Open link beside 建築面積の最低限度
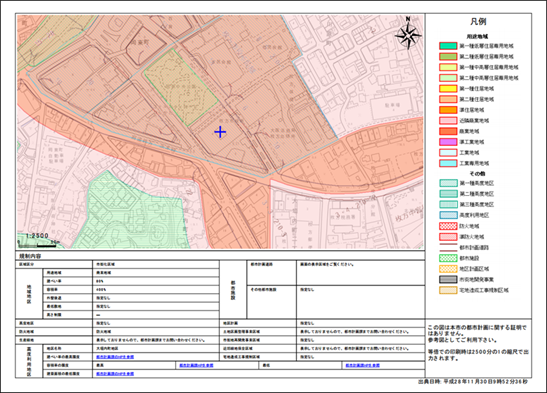 (x=115, y=373)
